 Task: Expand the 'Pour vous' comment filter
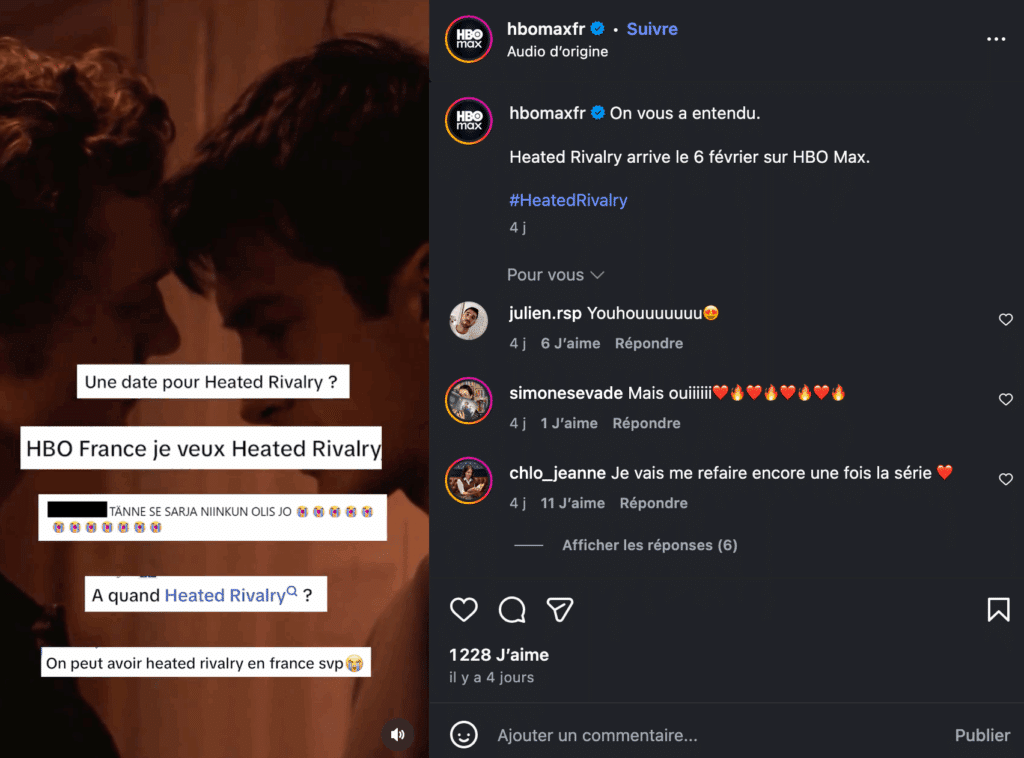coord(555,275)
